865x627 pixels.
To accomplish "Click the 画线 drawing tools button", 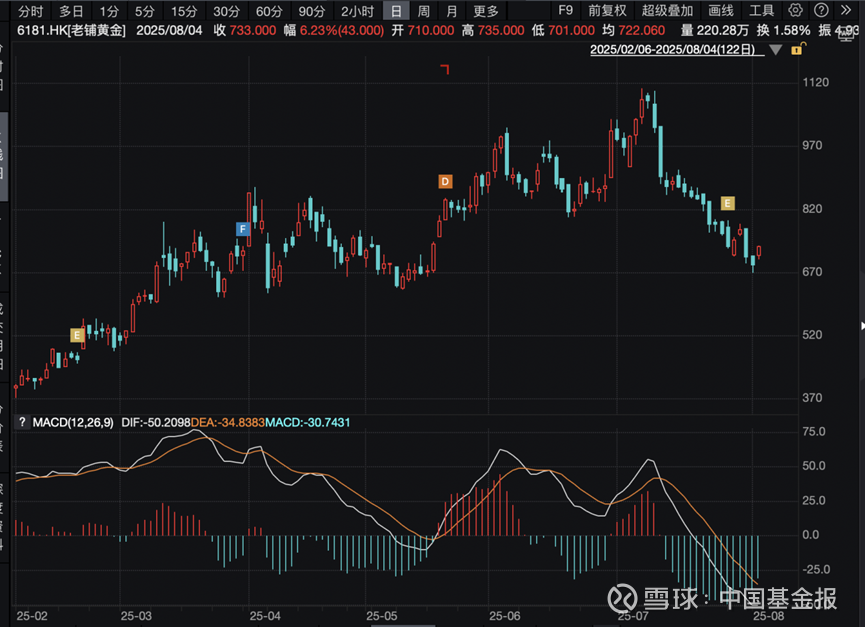I will point(722,10).
